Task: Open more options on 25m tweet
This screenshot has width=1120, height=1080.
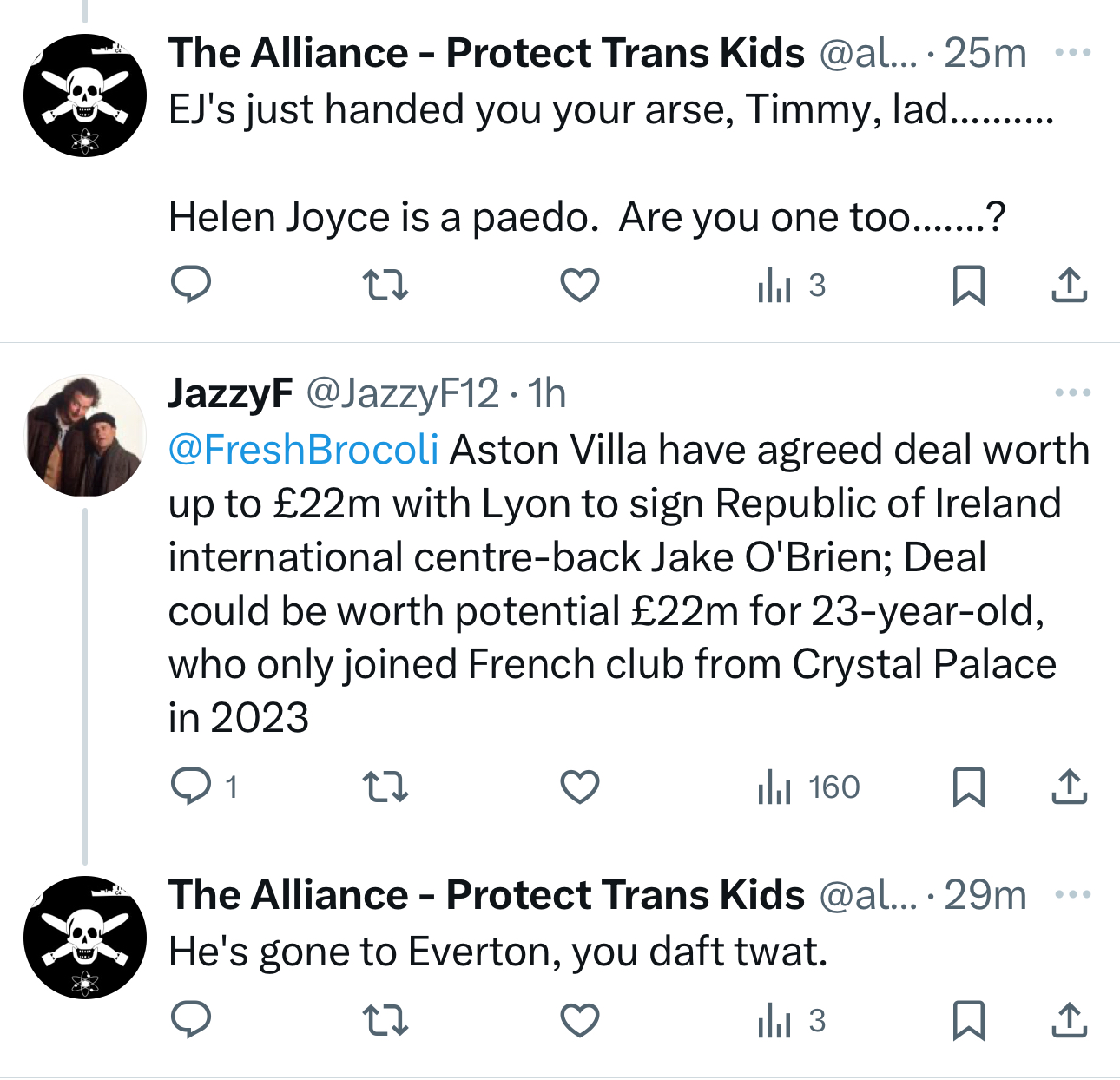Action: point(1072,53)
